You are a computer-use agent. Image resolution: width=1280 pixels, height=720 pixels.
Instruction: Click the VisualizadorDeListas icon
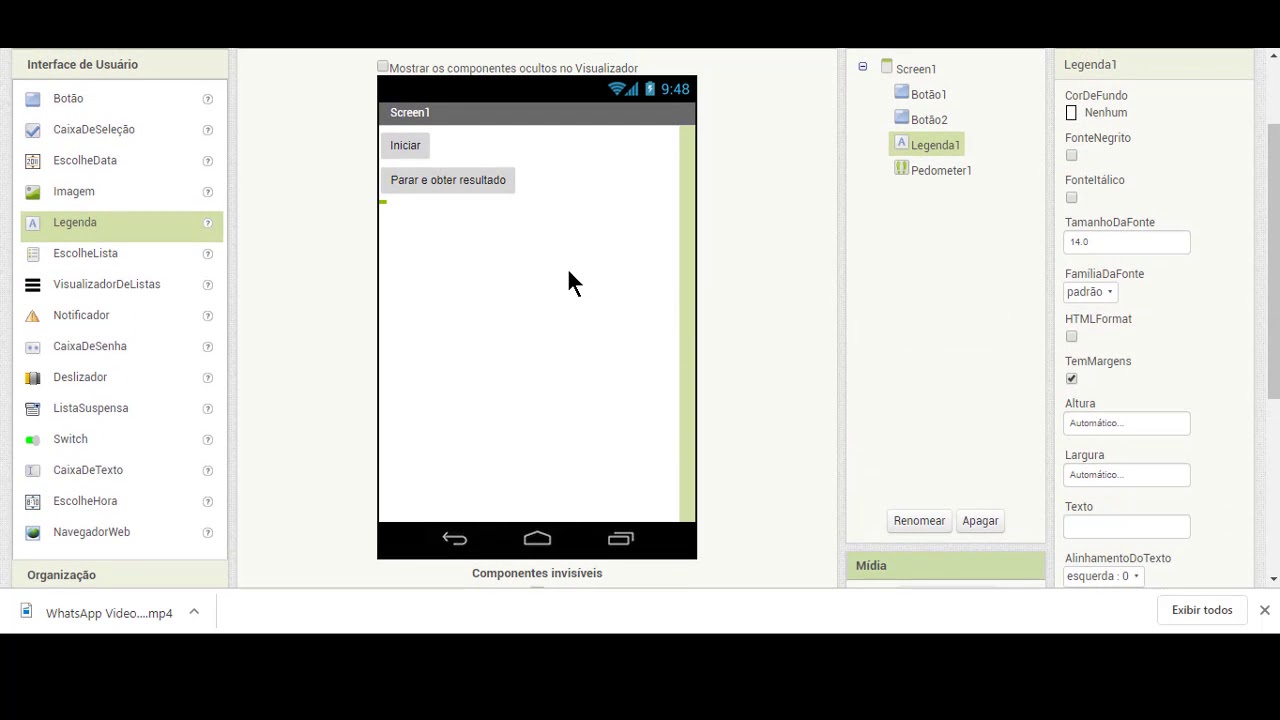click(33, 285)
